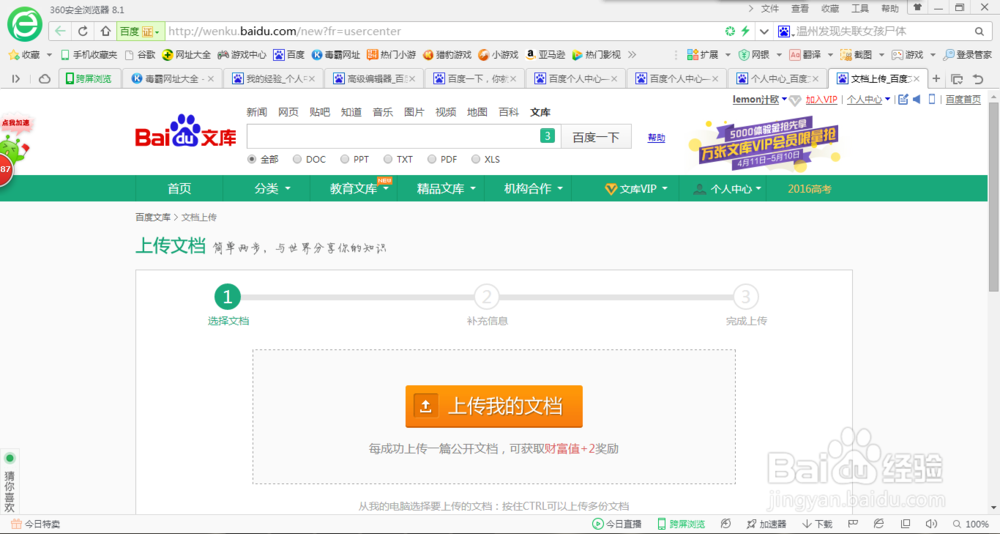Image resolution: width=1000 pixels, height=534 pixels.
Task: Open 下载 downloads in status bar
Action: coord(817,524)
